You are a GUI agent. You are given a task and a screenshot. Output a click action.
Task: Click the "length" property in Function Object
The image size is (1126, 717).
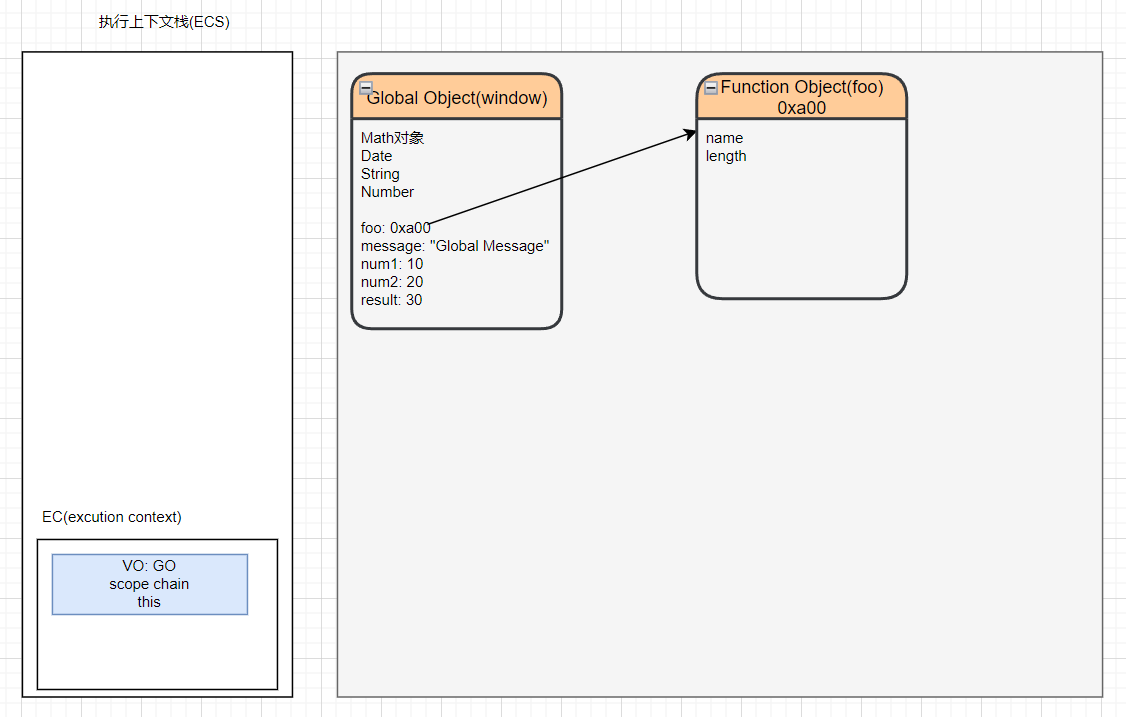pos(726,156)
